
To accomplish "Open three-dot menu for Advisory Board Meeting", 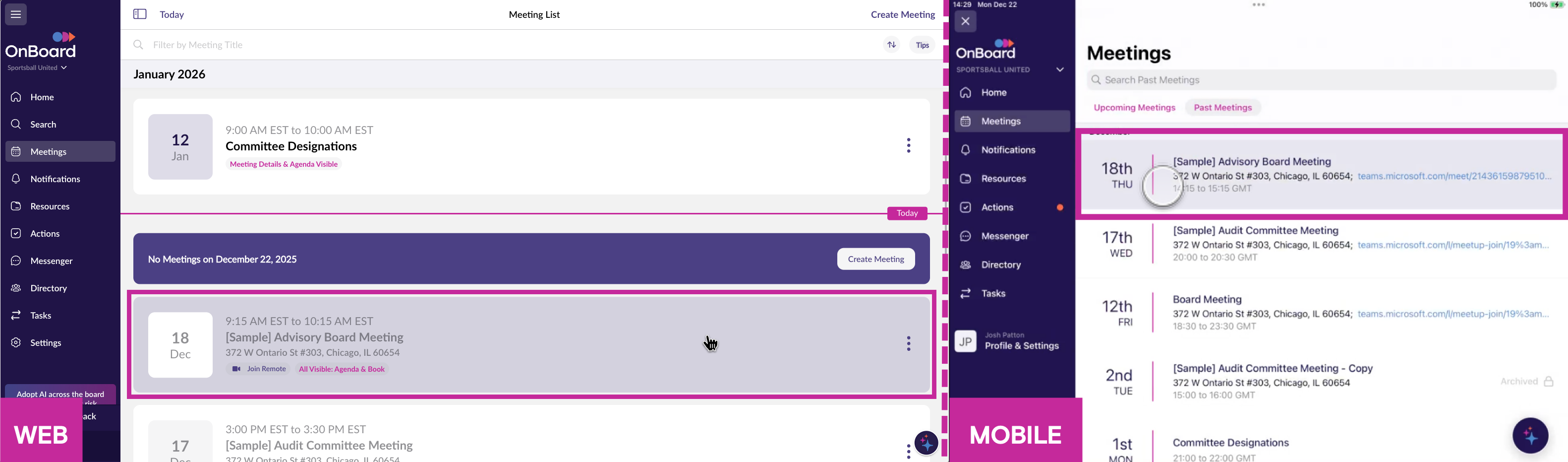I will point(908,344).
